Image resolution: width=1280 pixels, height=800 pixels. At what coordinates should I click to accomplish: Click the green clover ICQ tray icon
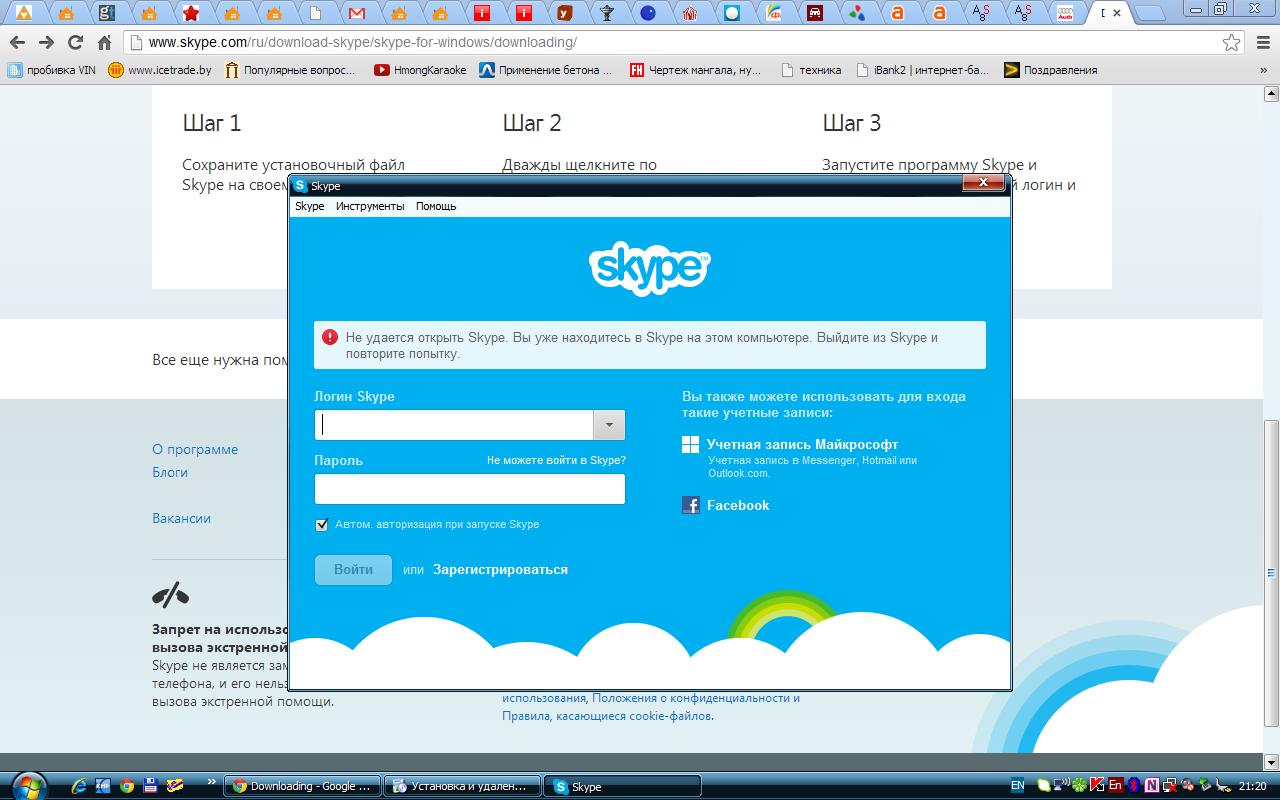(x=1079, y=786)
